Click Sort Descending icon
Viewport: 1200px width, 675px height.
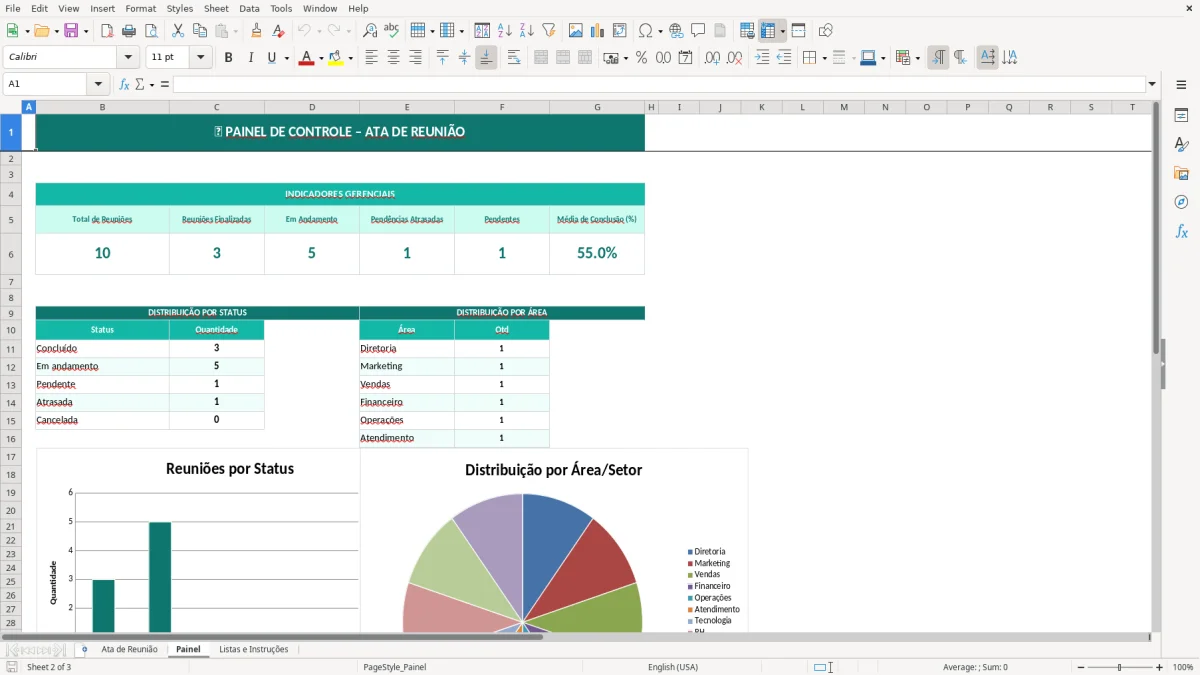pos(527,31)
